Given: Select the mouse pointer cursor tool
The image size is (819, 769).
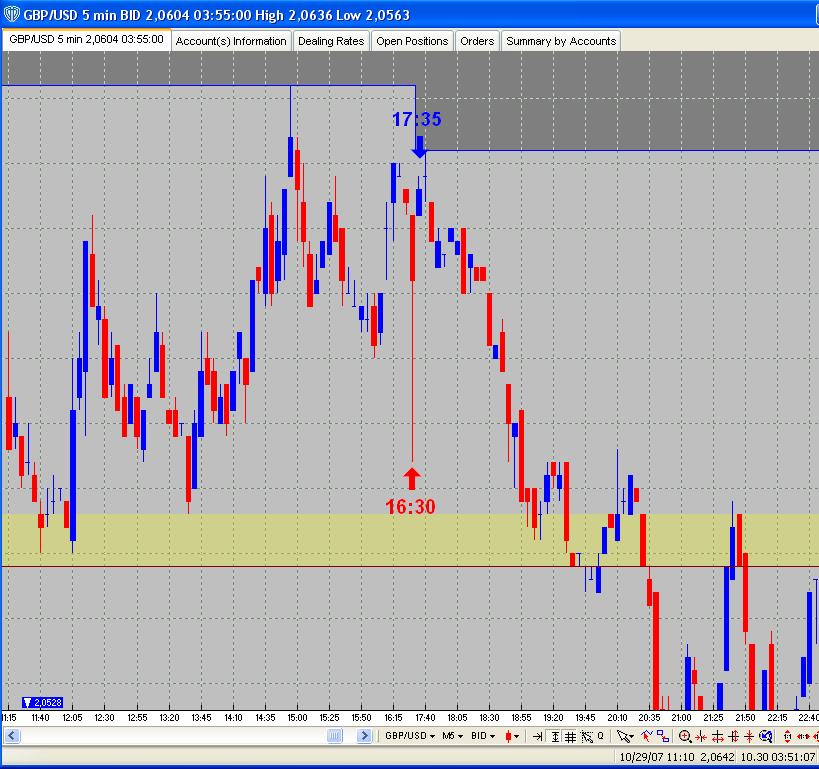Looking at the screenshot, I should point(624,736).
